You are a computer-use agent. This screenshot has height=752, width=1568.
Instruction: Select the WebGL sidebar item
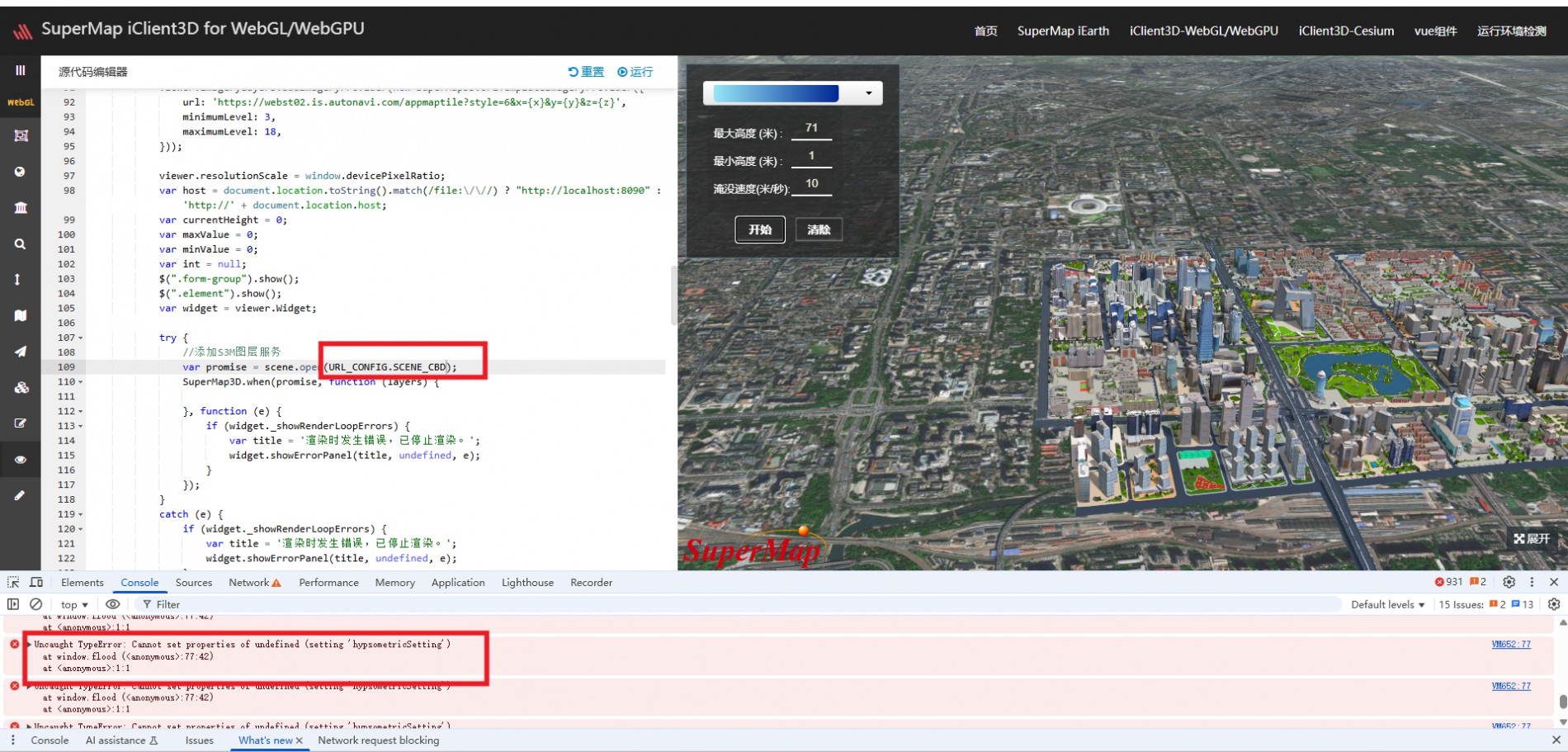(21, 102)
